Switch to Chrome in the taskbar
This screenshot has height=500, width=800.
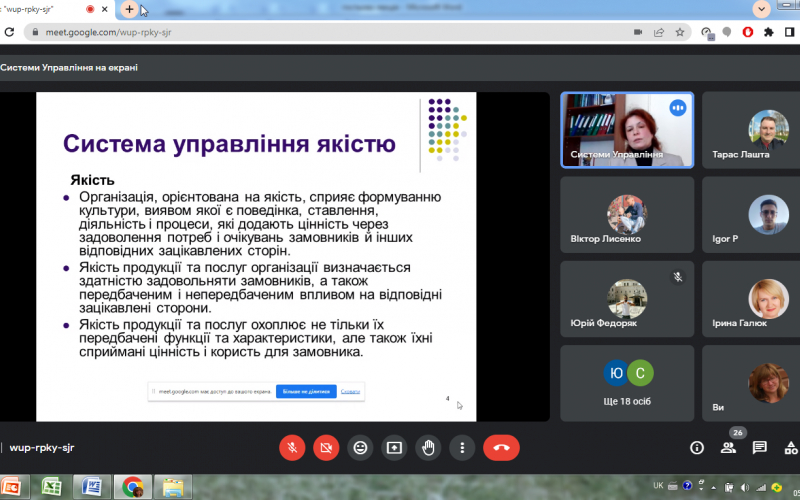[133, 487]
